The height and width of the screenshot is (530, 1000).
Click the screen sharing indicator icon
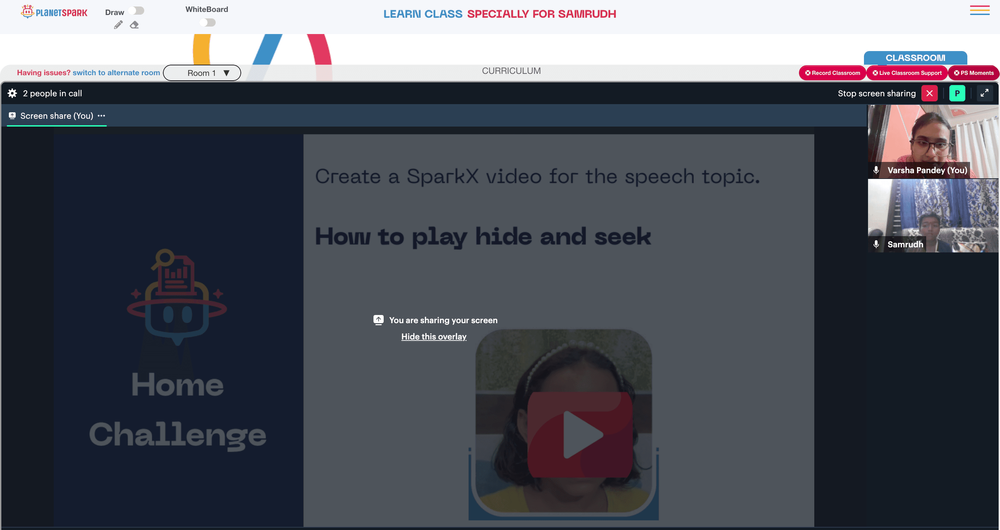(x=378, y=320)
